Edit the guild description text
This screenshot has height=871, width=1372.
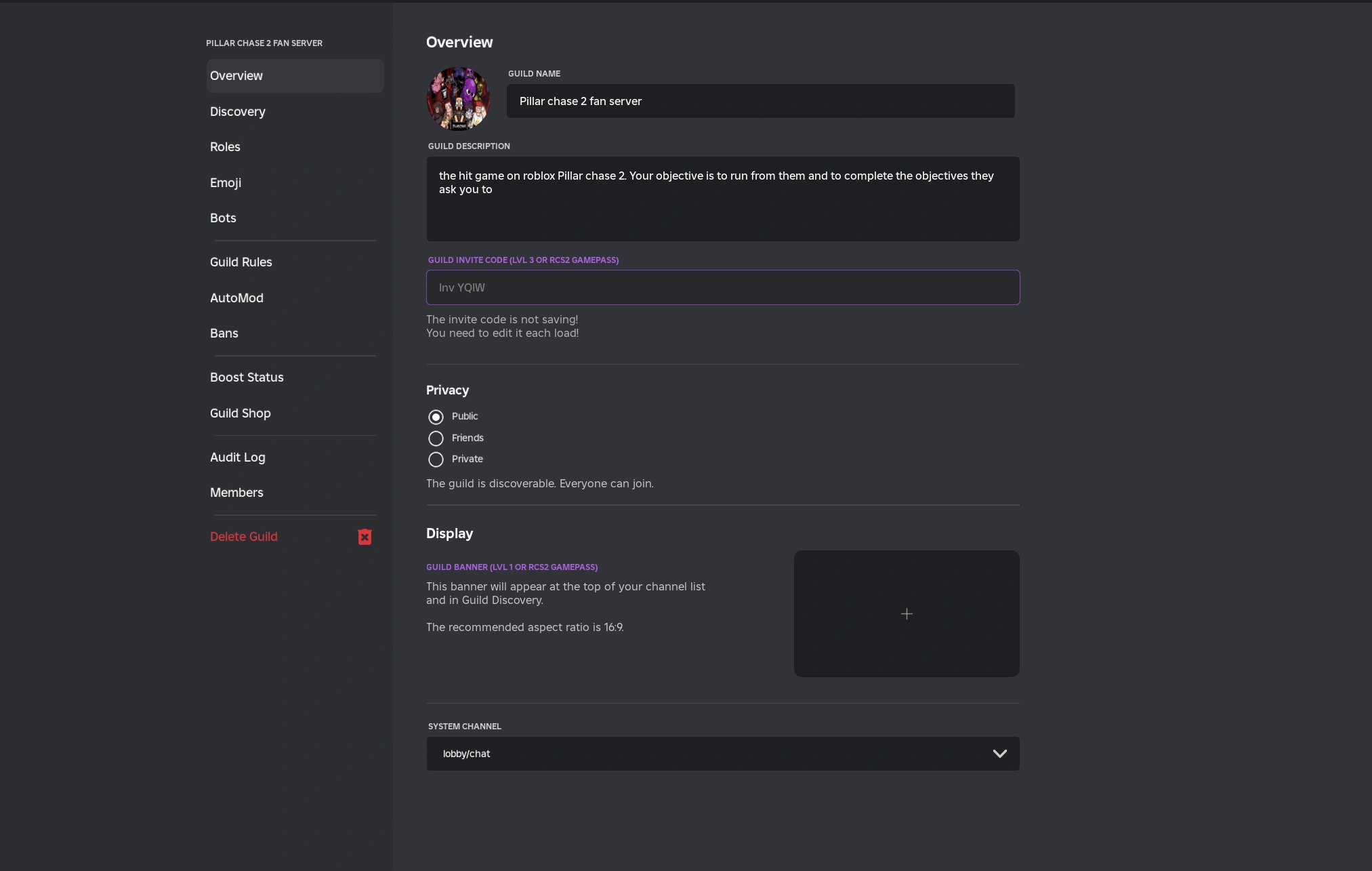coord(722,199)
